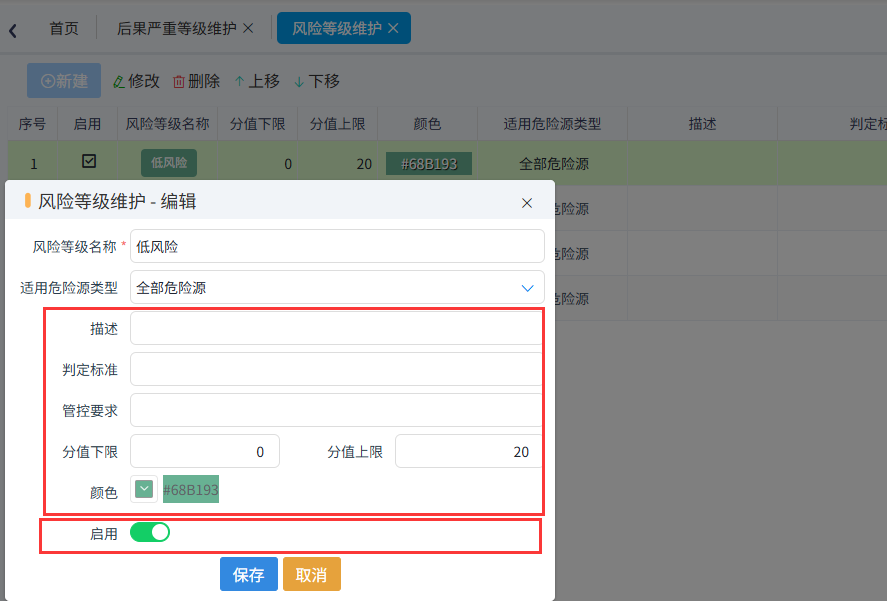887x601 pixels.
Task: Click the 颜色 column header
Action: point(427,124)
